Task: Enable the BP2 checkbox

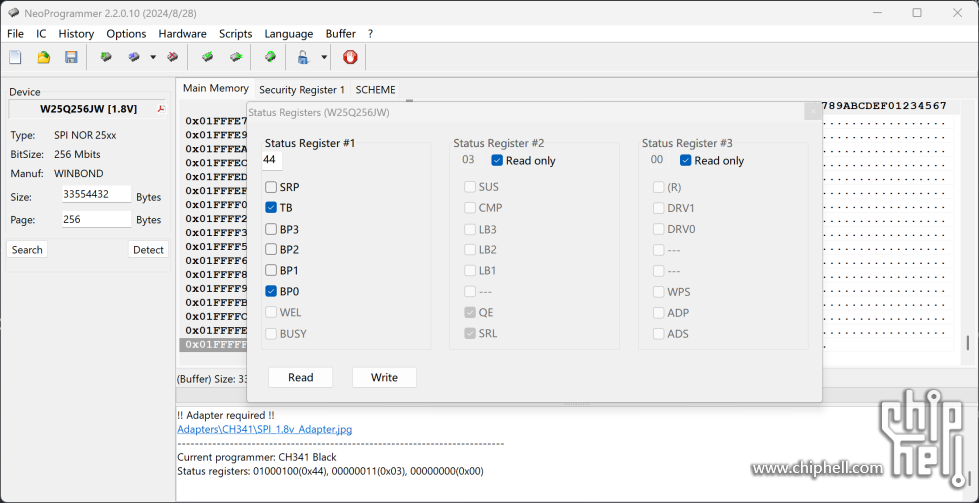Action: coord(271,250)
